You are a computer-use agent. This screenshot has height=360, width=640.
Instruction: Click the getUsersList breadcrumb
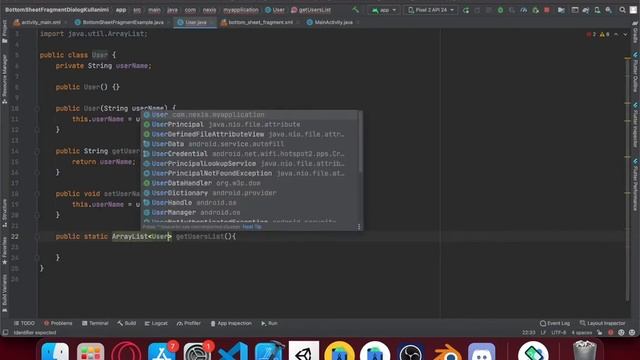click(311, 10)
